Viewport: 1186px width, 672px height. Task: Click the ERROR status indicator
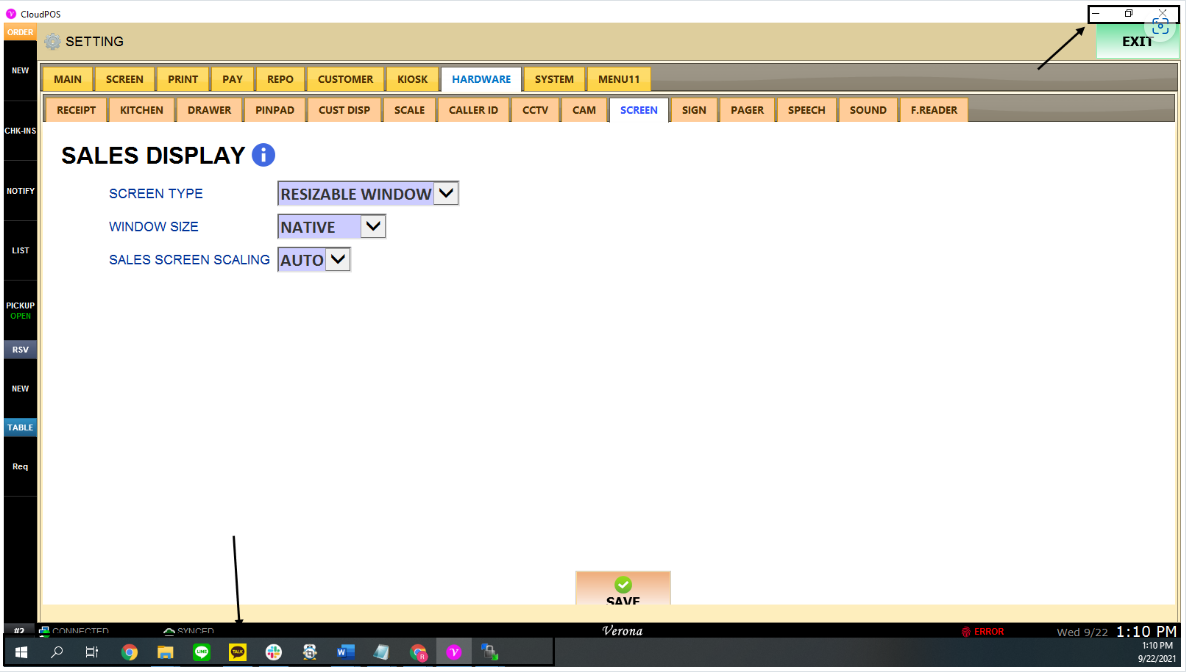983,631
